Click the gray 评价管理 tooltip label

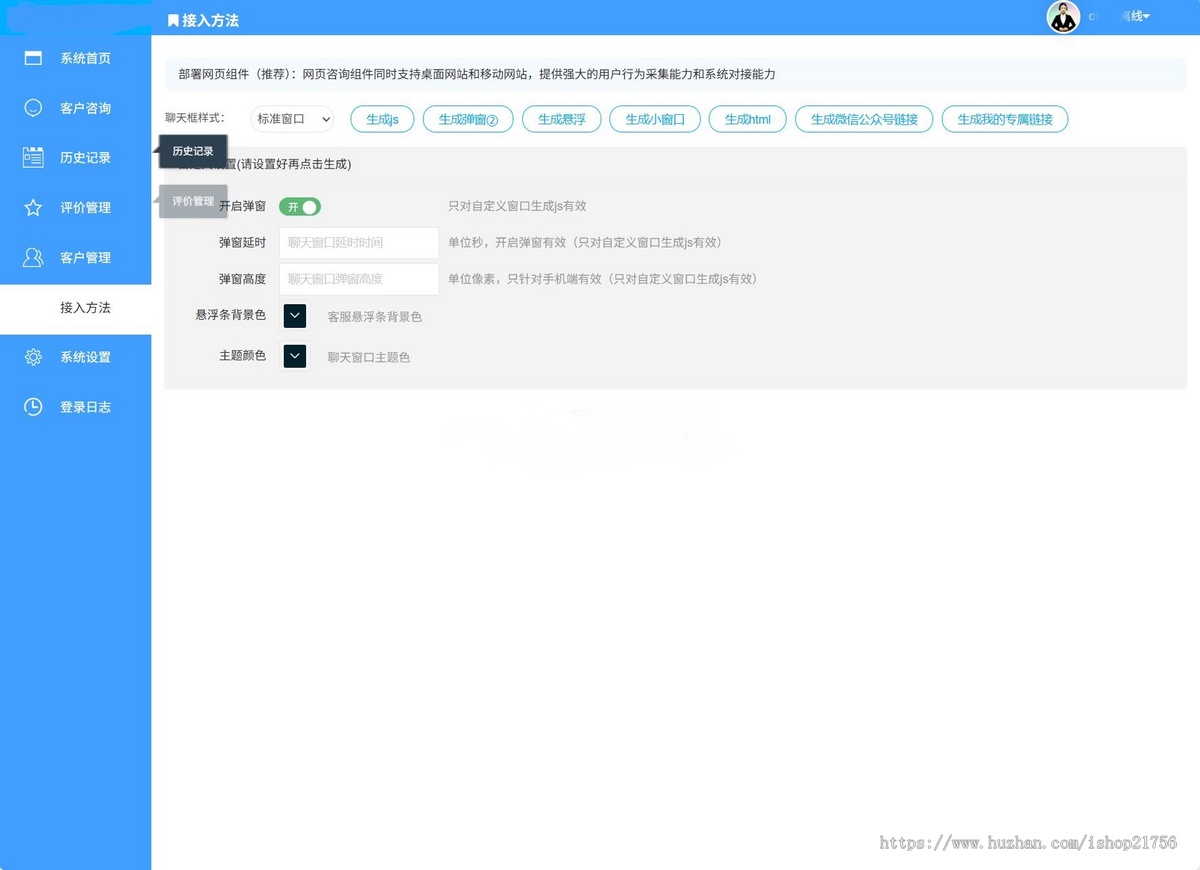193,201
